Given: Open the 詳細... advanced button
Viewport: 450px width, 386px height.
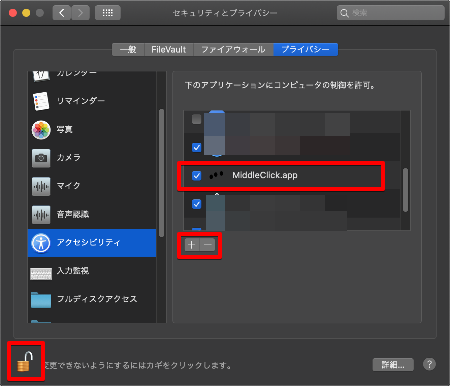Looking at the screenshot, I should [x=393, y=365].
